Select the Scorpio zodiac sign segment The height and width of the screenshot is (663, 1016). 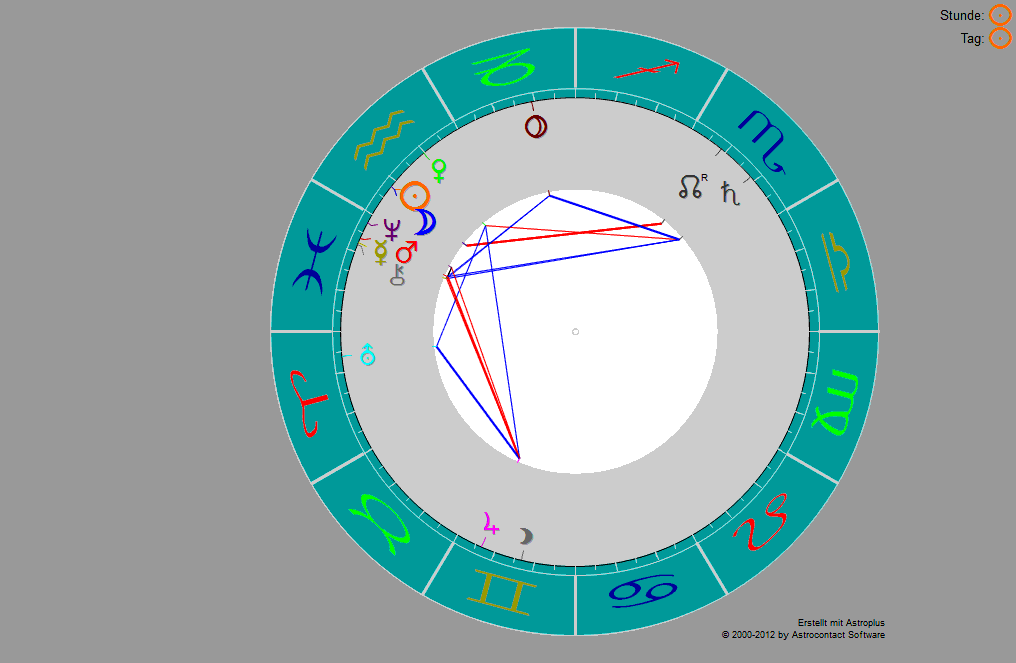click(x=762, y=135)
